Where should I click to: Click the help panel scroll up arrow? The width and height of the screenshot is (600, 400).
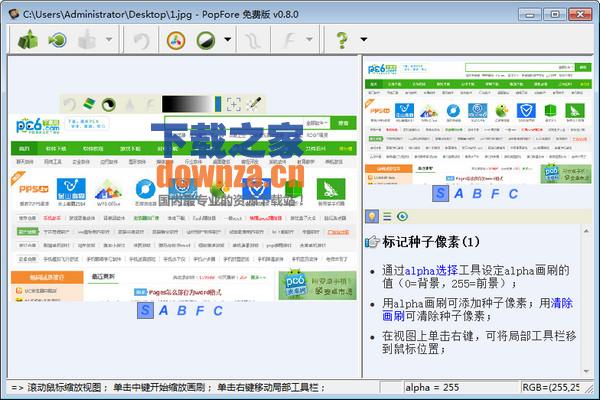[x=586, y=231]
